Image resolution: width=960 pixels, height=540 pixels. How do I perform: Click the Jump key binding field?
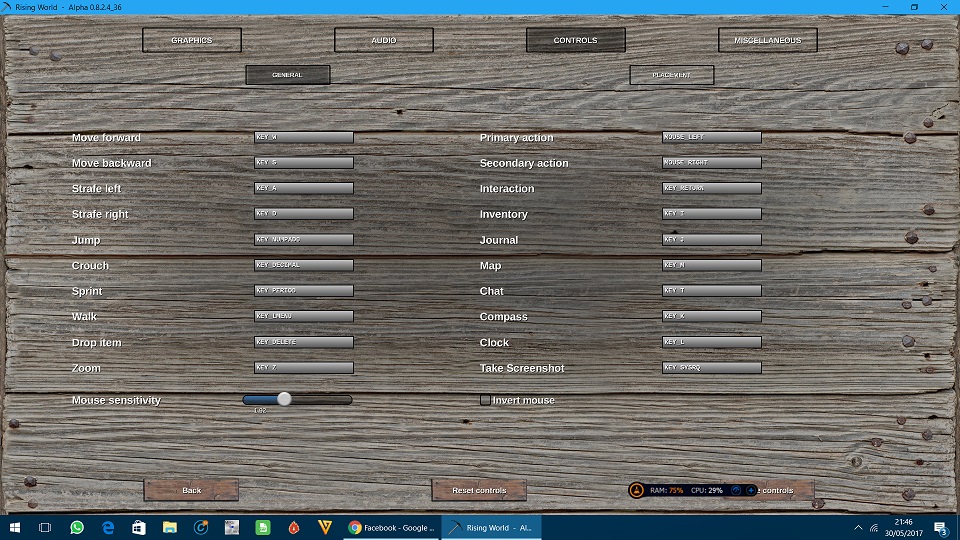[303, 240]
